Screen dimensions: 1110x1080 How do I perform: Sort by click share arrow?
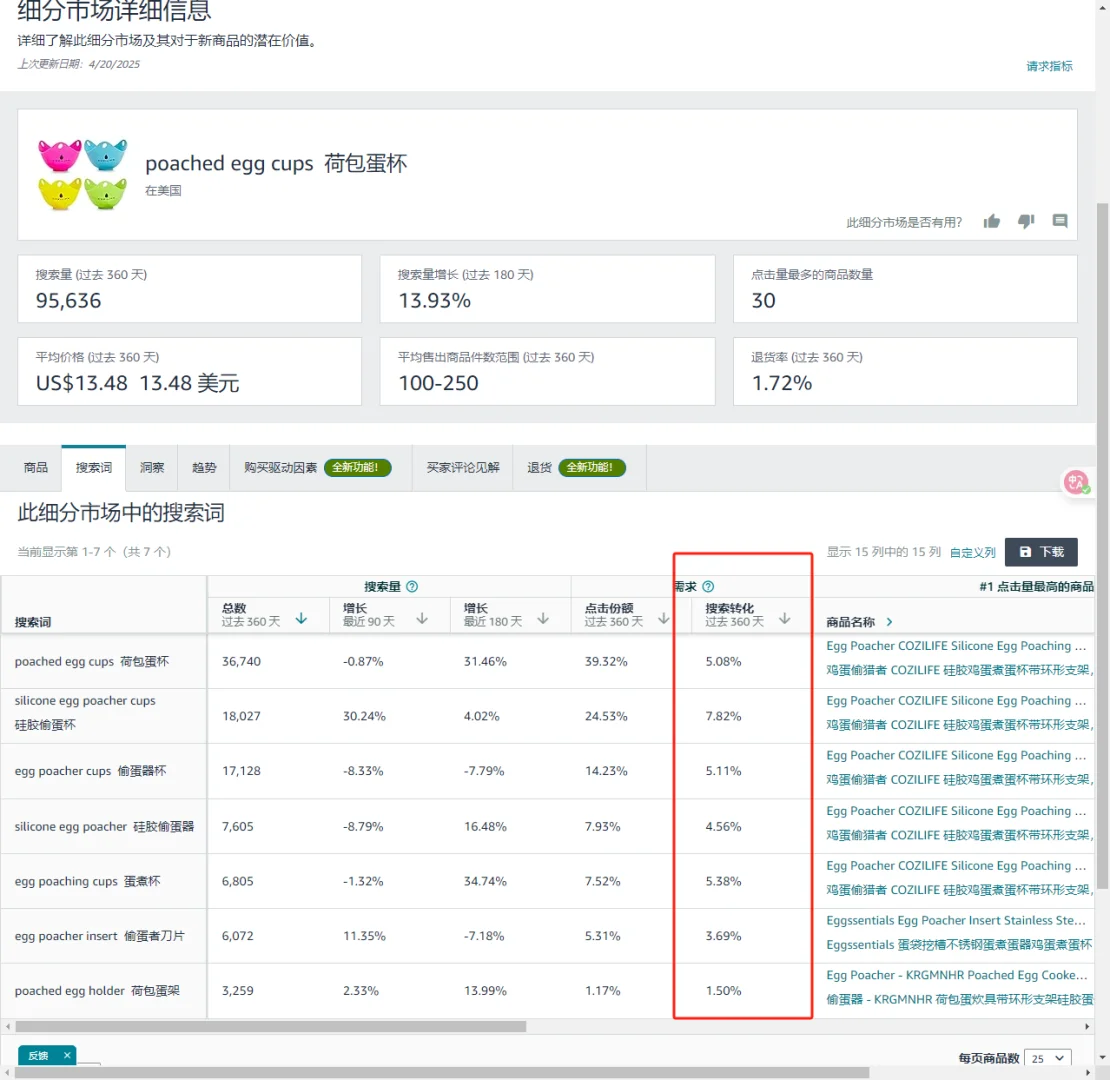pos(663,618)
